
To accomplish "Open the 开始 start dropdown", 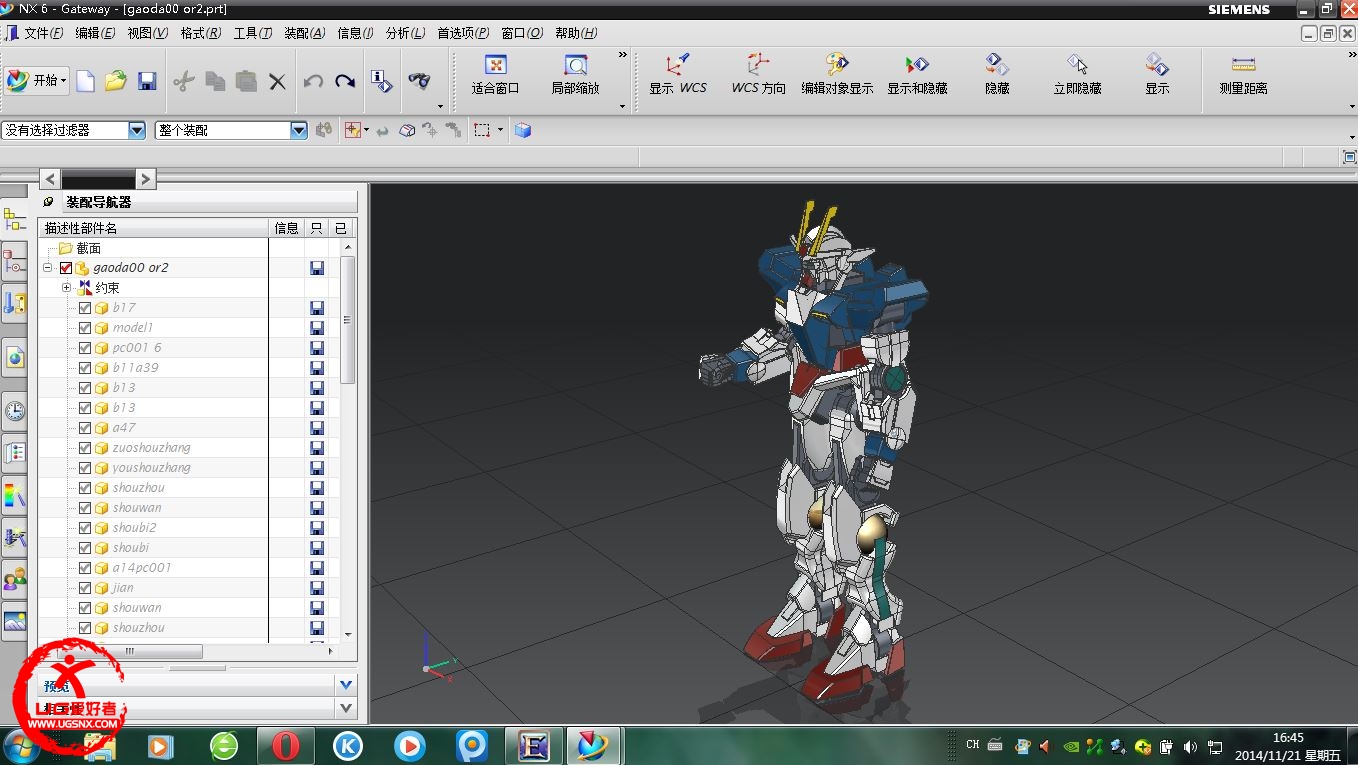I will tap(37, 81).
